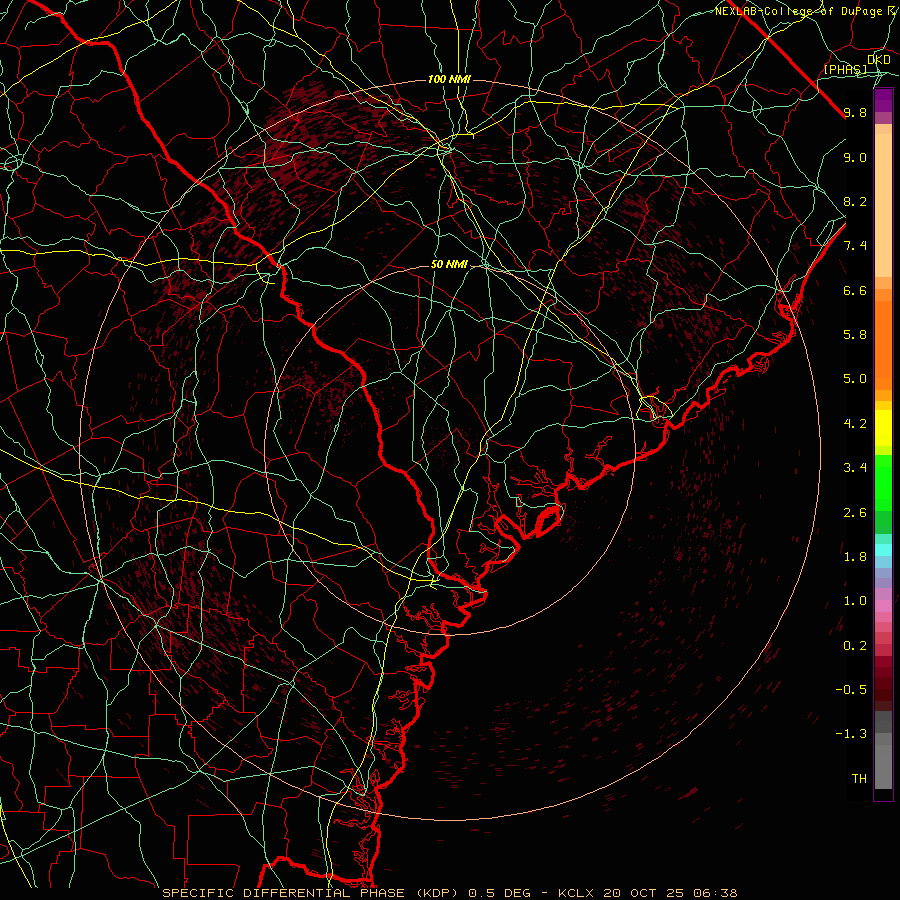
Task: Click the "TH" threshold legend label
Action: coord(859,779)
